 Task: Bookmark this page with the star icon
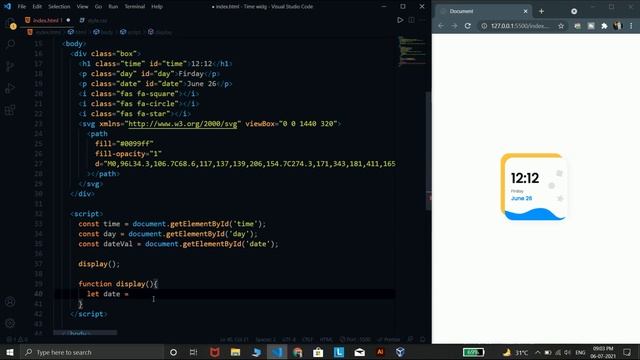[x=561, y=26]
